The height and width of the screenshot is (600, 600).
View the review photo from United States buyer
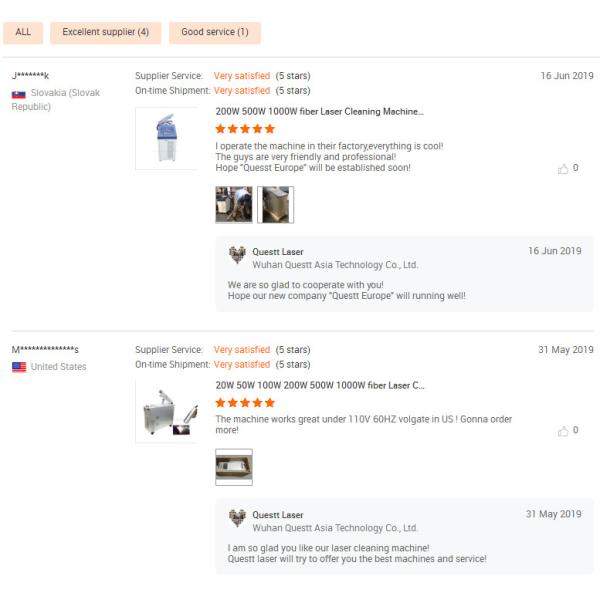tap(234, 466)
